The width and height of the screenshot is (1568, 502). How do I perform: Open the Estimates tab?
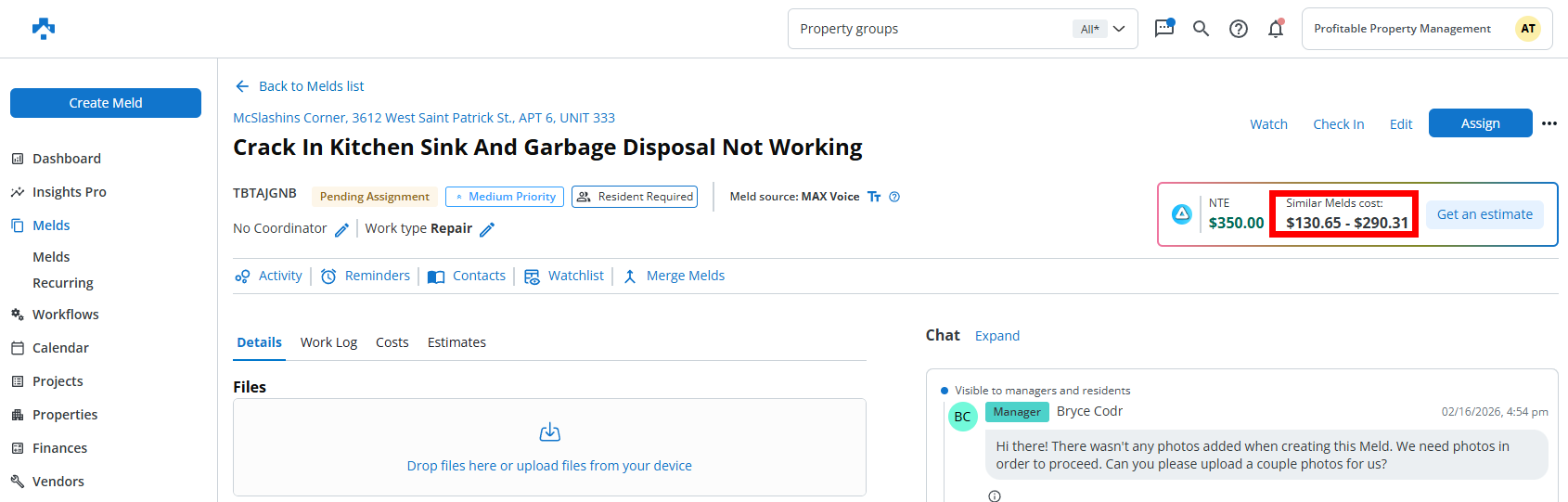456,342
